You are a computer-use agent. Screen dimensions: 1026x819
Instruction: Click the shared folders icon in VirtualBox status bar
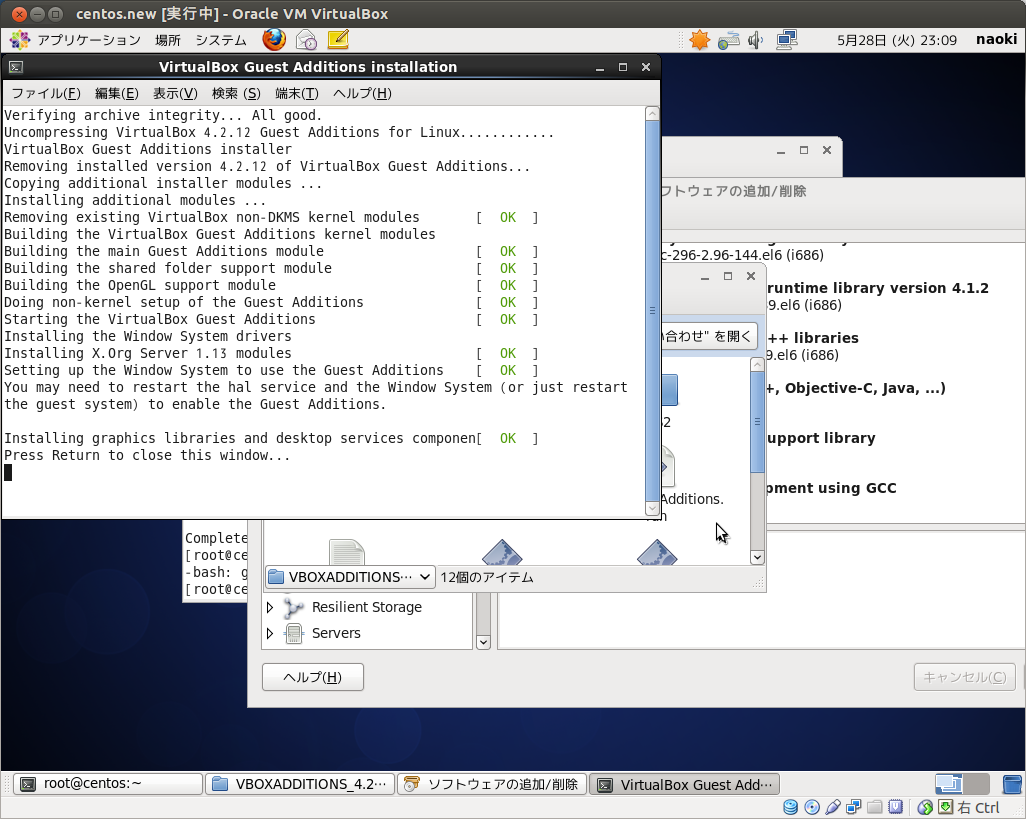pos(875,807)
